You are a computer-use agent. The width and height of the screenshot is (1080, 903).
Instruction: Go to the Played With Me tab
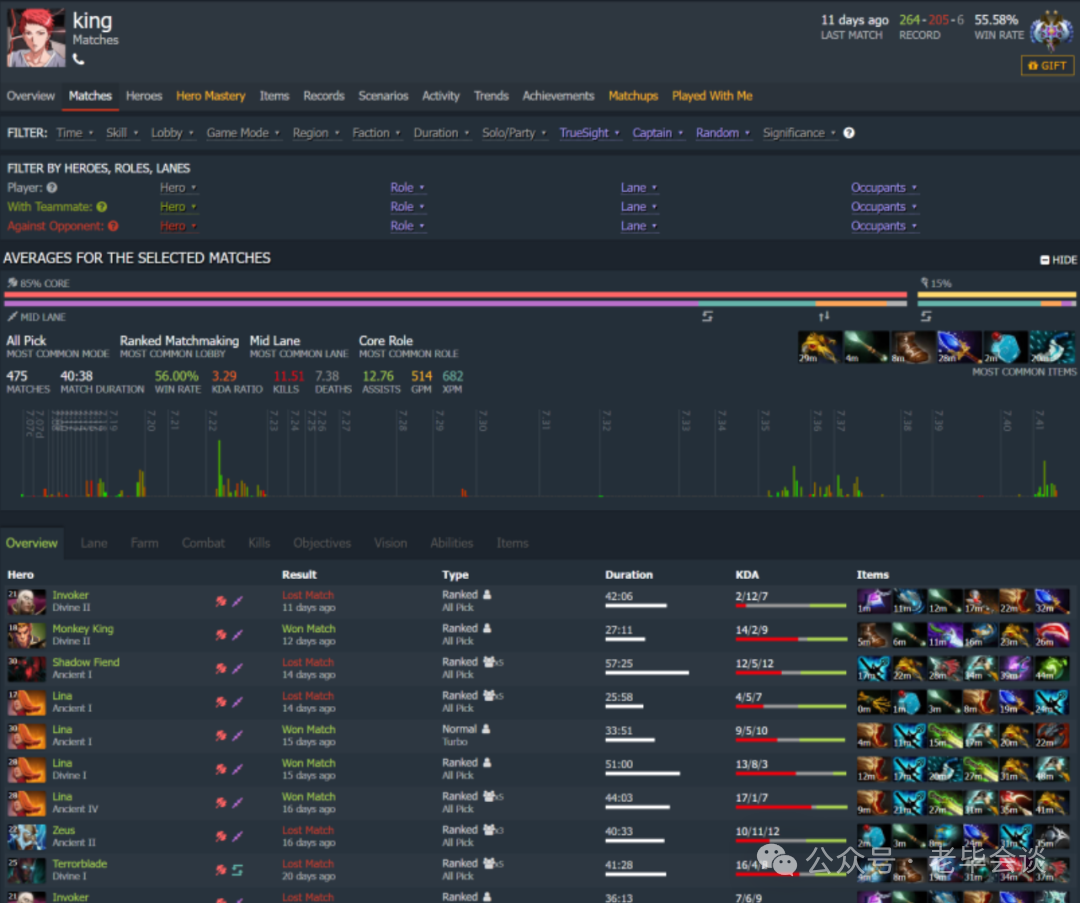point(712,96)
